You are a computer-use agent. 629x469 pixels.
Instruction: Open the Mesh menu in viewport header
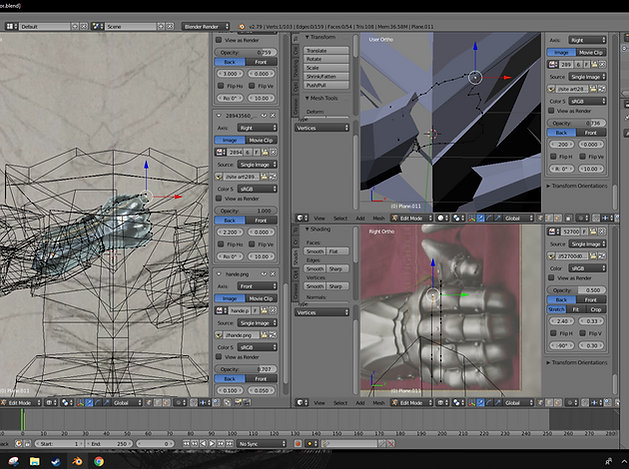[379, 217]
